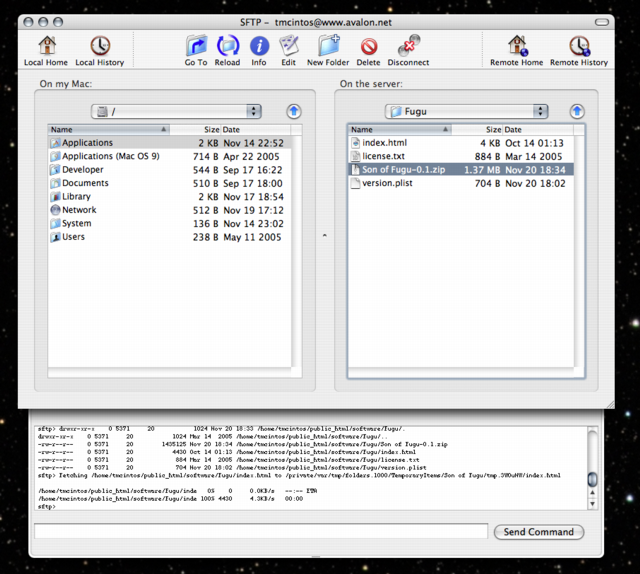Screen dimensions: 640x574
Task: Select Son of Fugu-0.1.zip file
Action: 461,170
